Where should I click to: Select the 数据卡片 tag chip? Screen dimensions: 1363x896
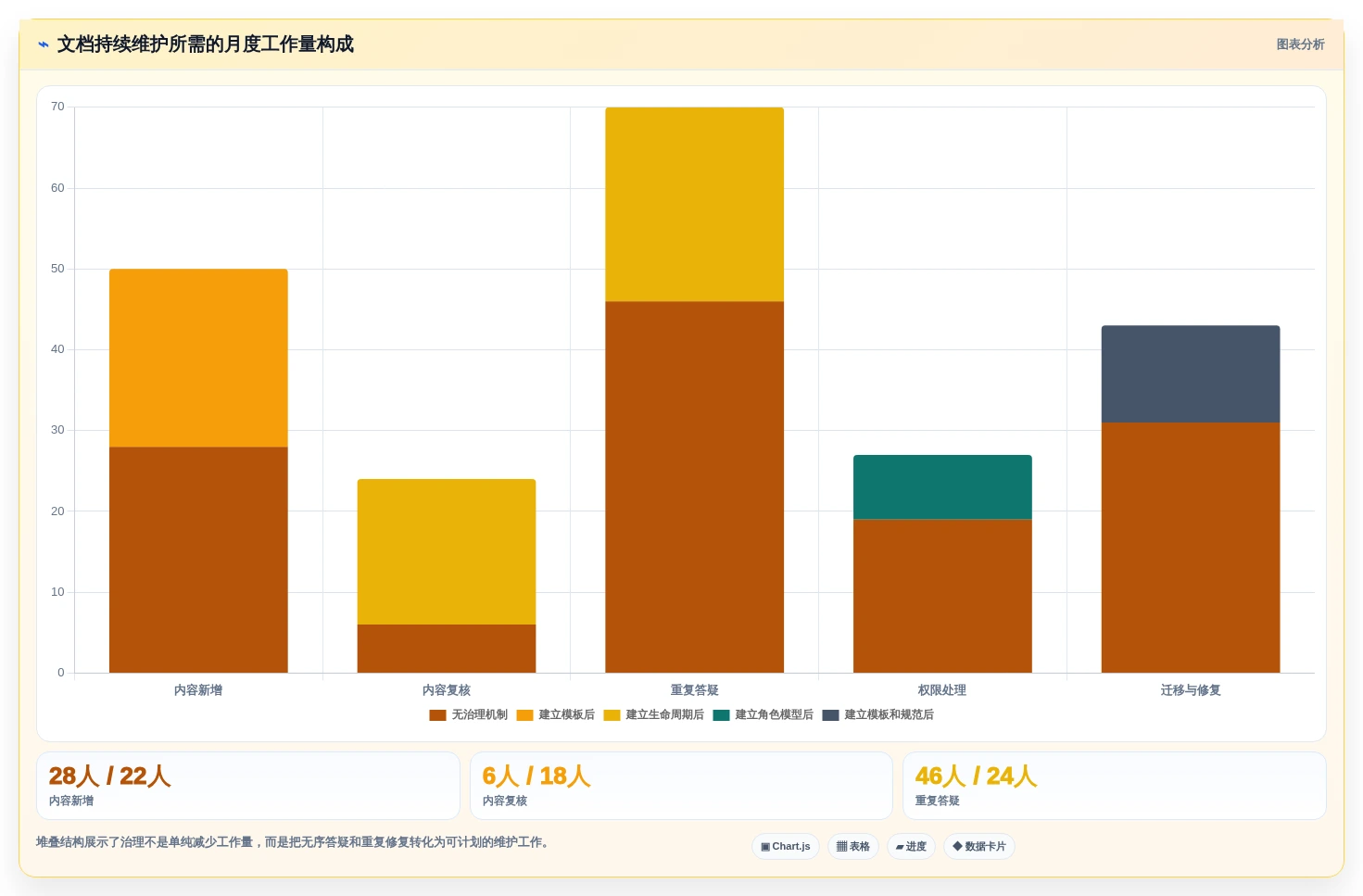(x=979, y=847)
